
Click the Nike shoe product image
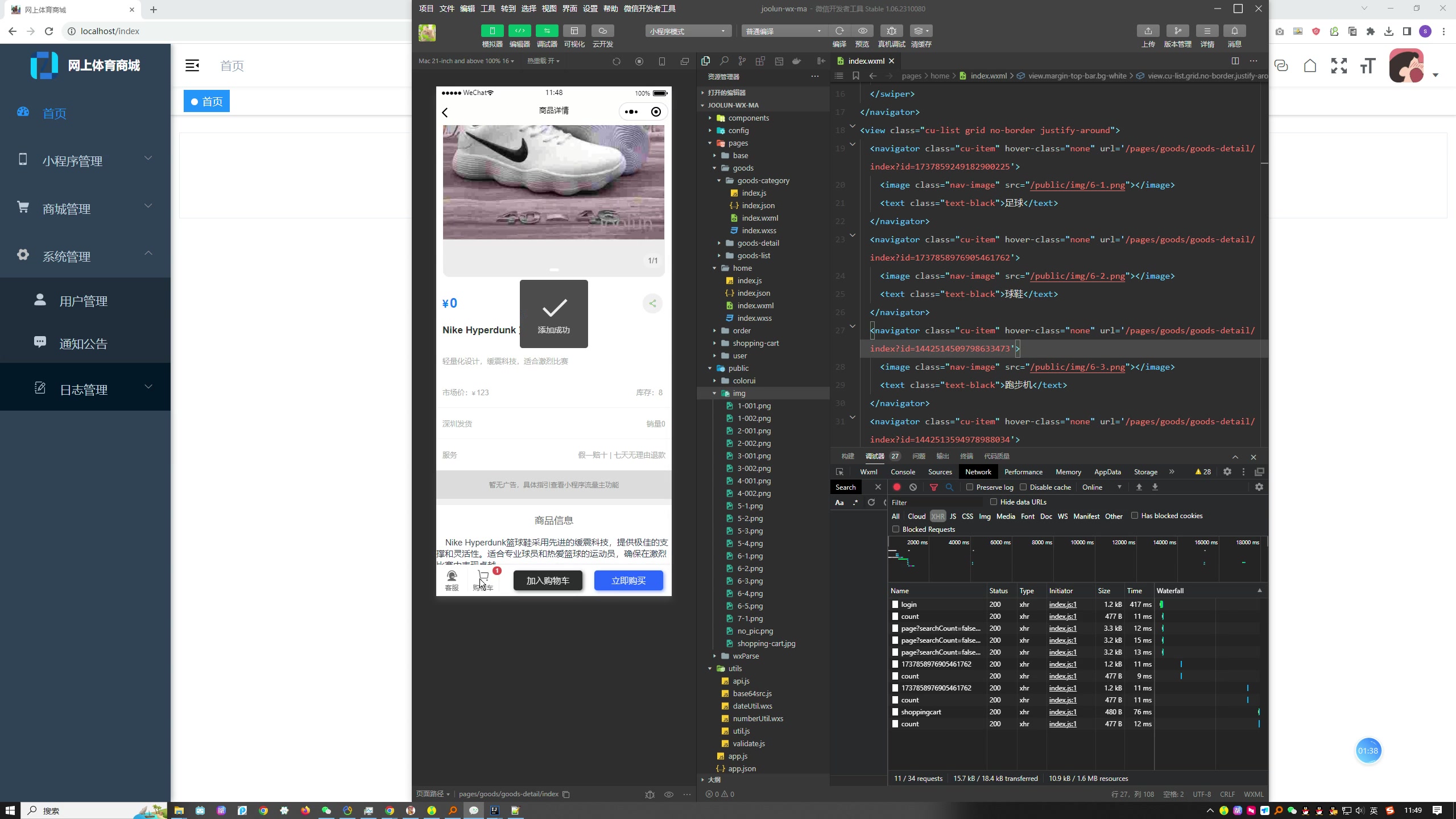point(553,182)
